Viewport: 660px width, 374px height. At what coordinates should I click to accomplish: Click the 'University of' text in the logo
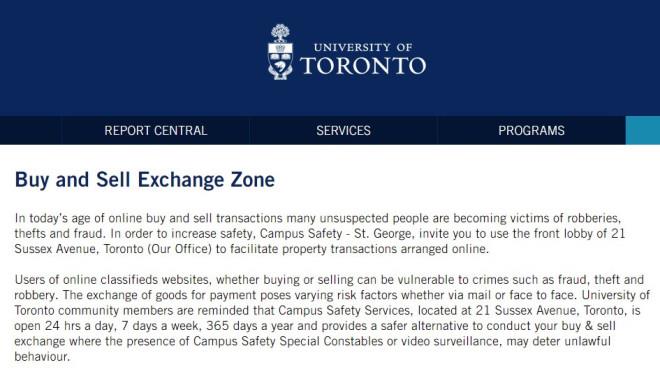pyautogui.click(x=363, y=47)
